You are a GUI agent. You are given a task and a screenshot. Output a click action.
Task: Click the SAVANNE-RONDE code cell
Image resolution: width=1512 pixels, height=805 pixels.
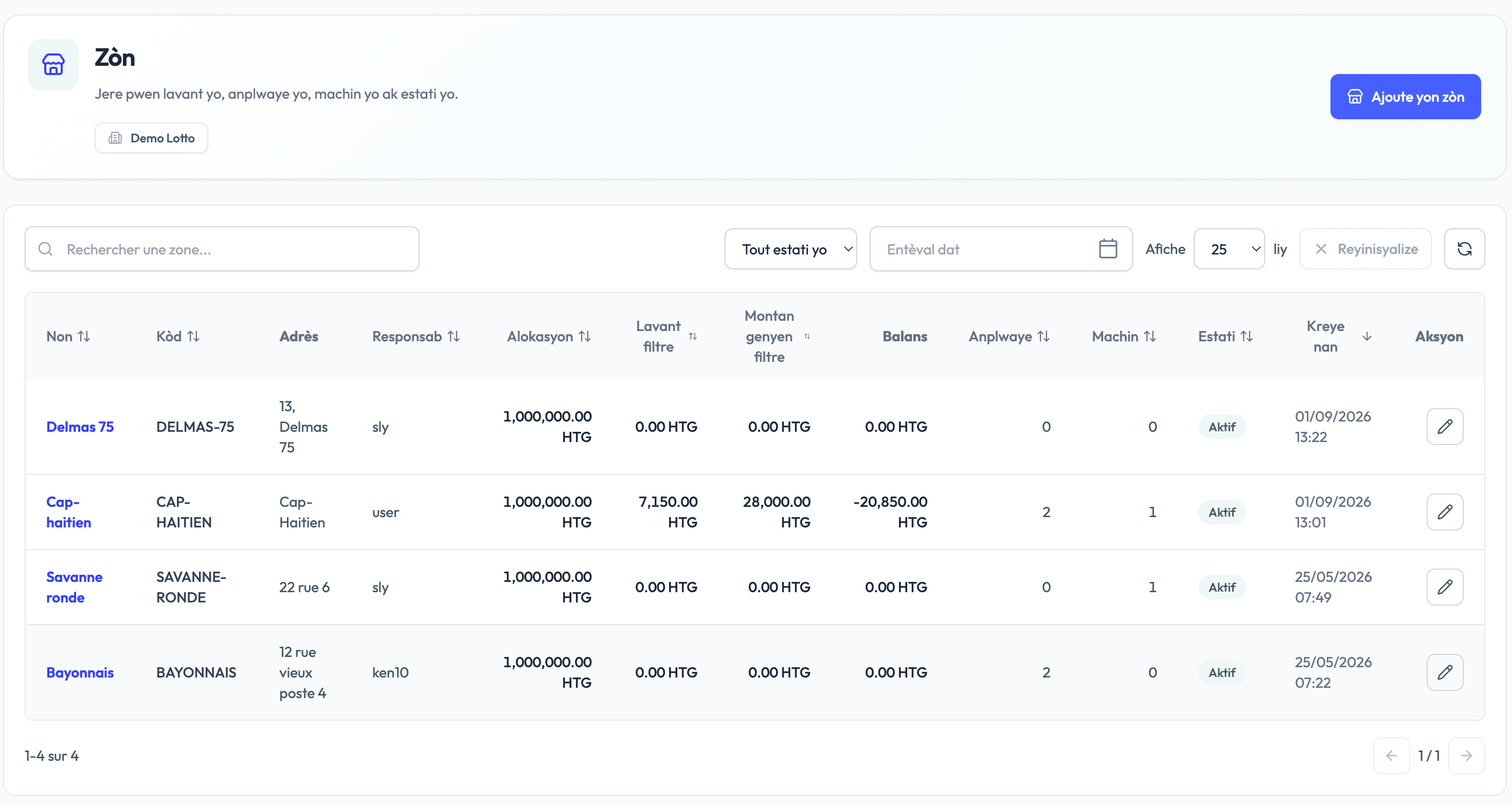click(x=191, y=587)
